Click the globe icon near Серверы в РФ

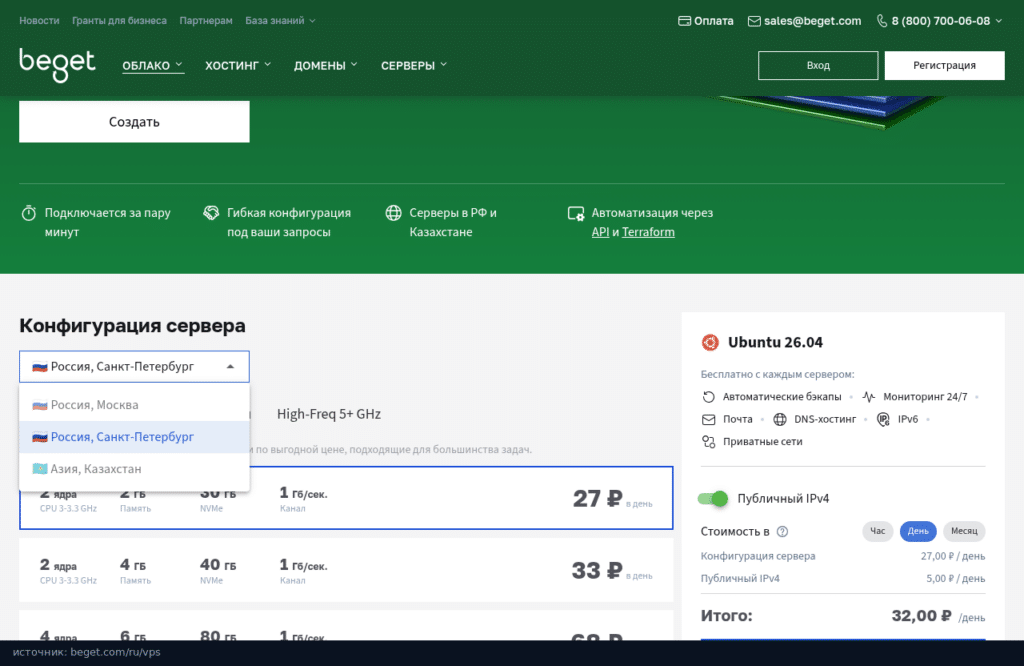point(393,213)
